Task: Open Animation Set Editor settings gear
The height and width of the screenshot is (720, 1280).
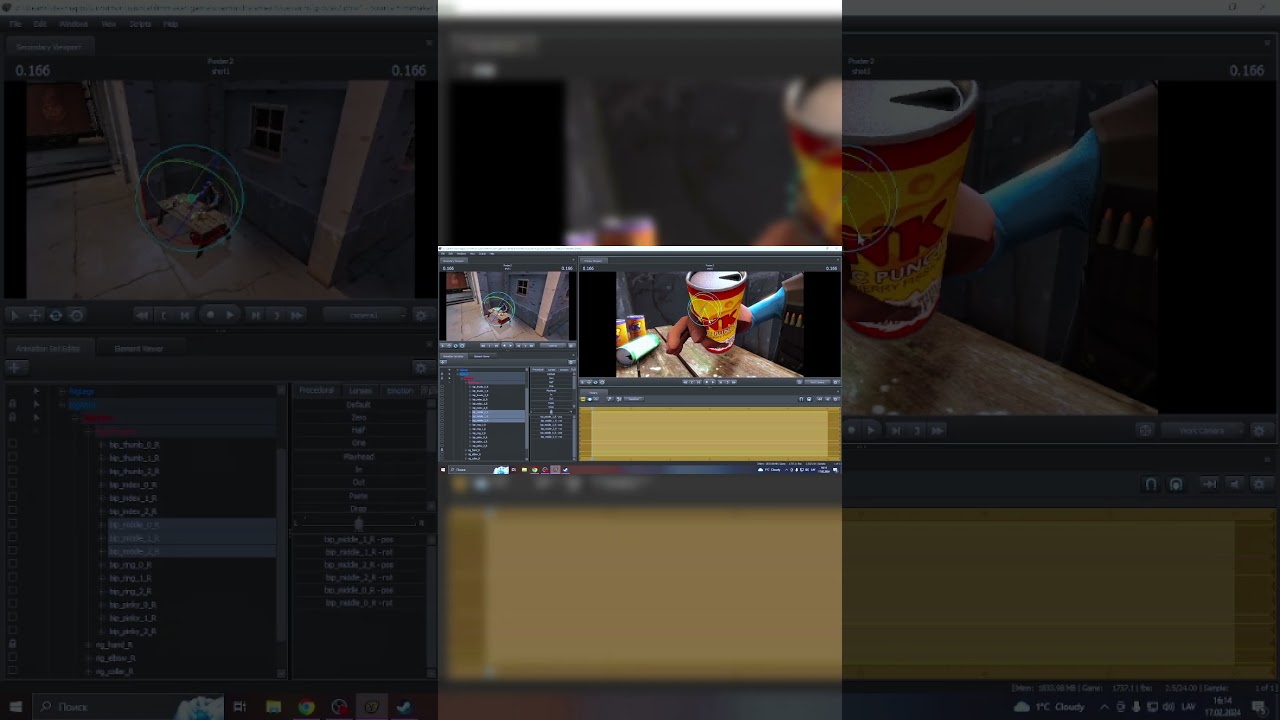Action: 421,368
